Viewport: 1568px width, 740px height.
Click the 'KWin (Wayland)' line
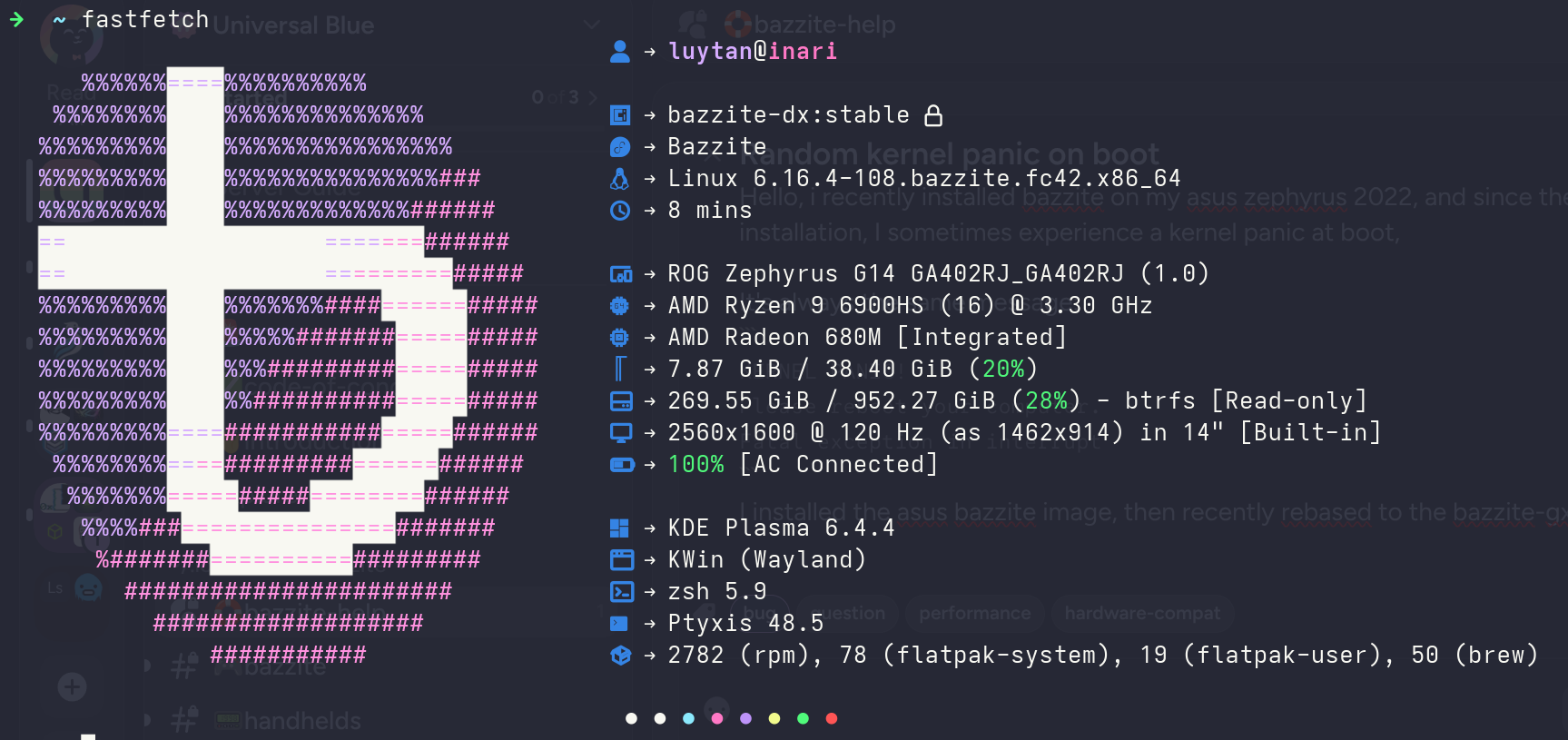pos(767,560)
